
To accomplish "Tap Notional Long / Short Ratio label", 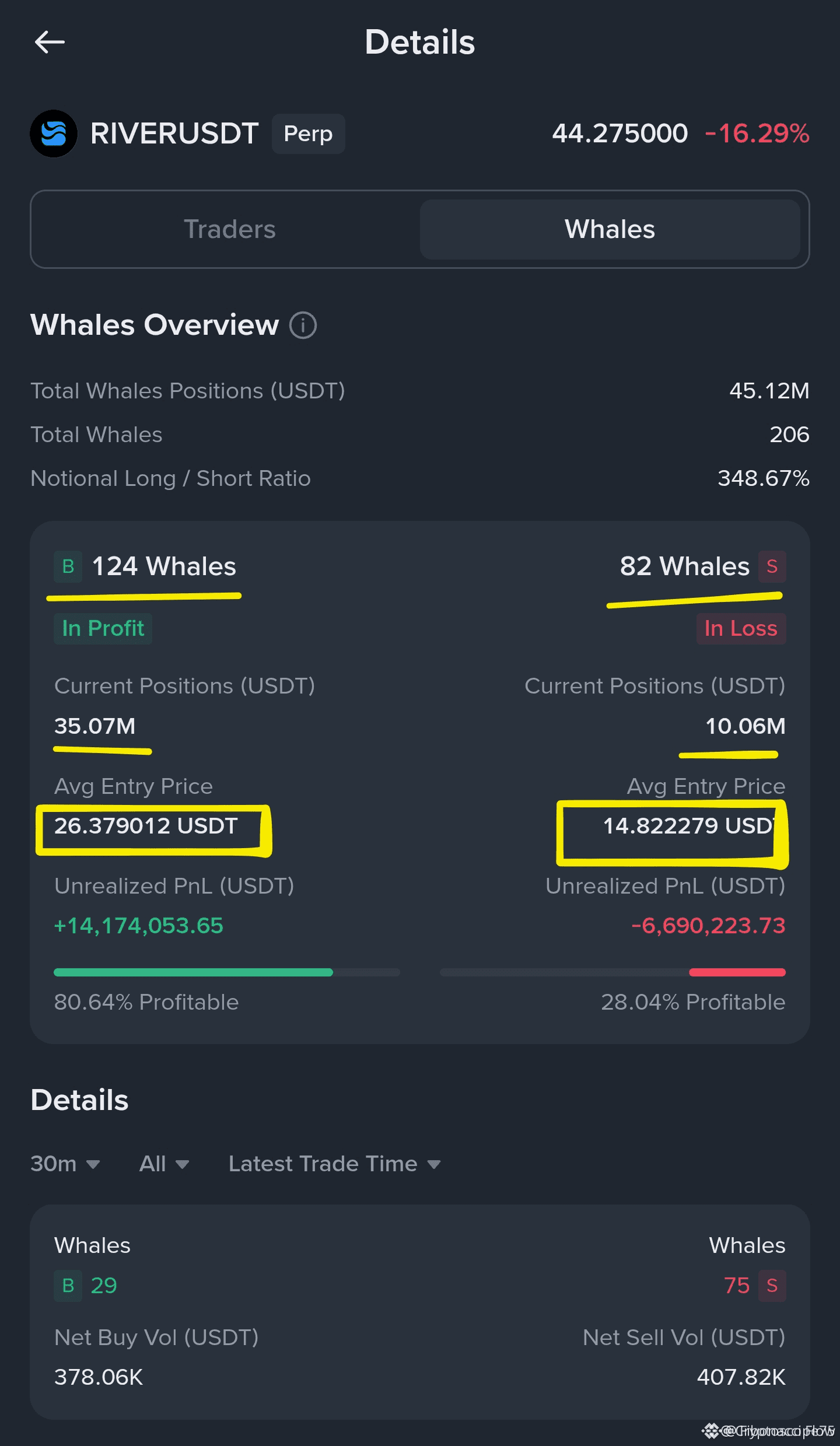I will tap(170, 478).
